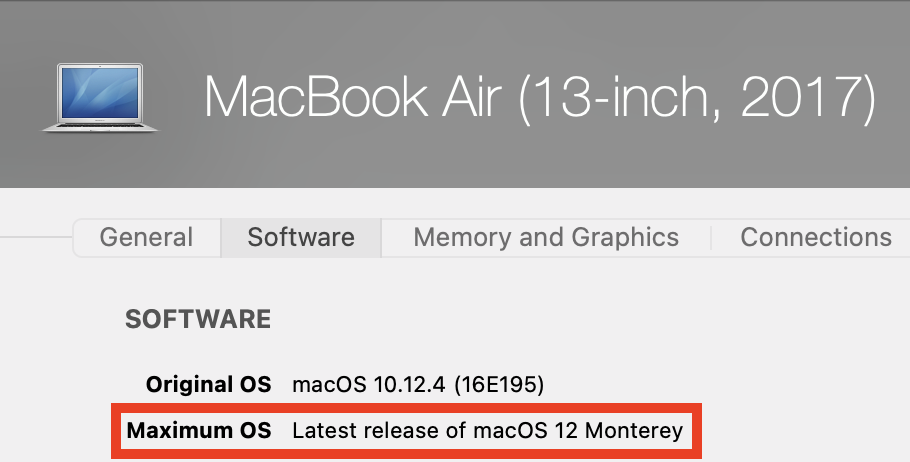Click the MacBook Air laptop icon
Screen dimensions: 910x462
point(100,96)
